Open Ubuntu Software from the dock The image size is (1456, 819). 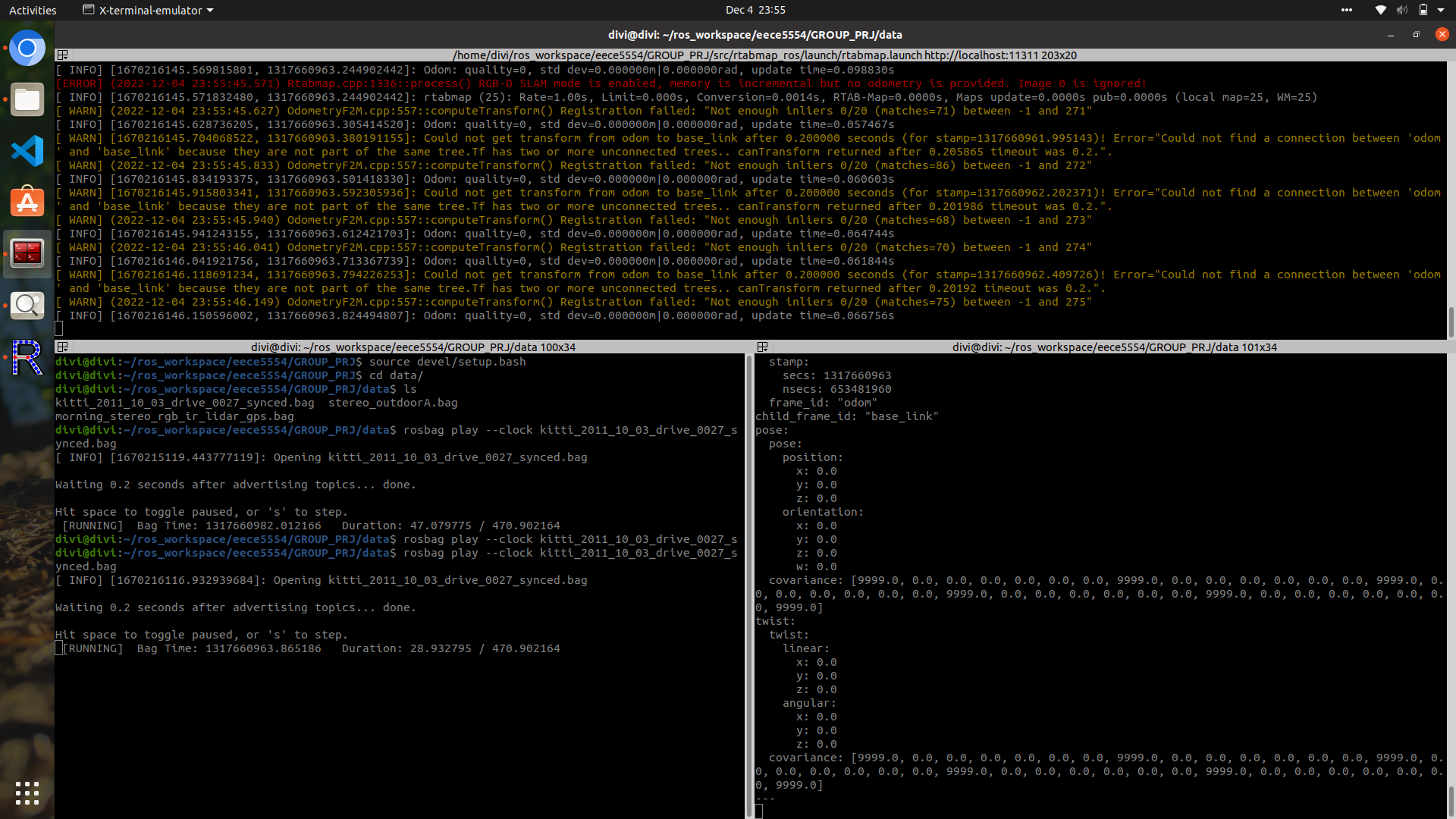tap(27, 202)
